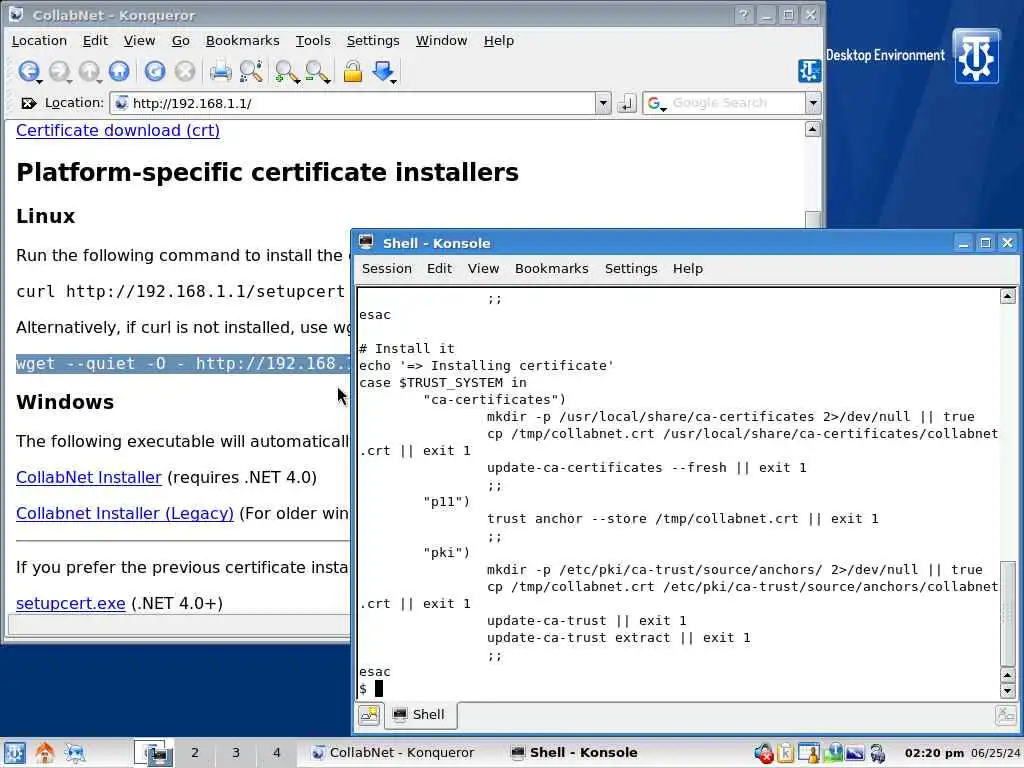Click the Forward arrow in Konqueror toolbar
Image resolution: width=1024 pixels, height=768 pixels.
click(x=59, y=71)
